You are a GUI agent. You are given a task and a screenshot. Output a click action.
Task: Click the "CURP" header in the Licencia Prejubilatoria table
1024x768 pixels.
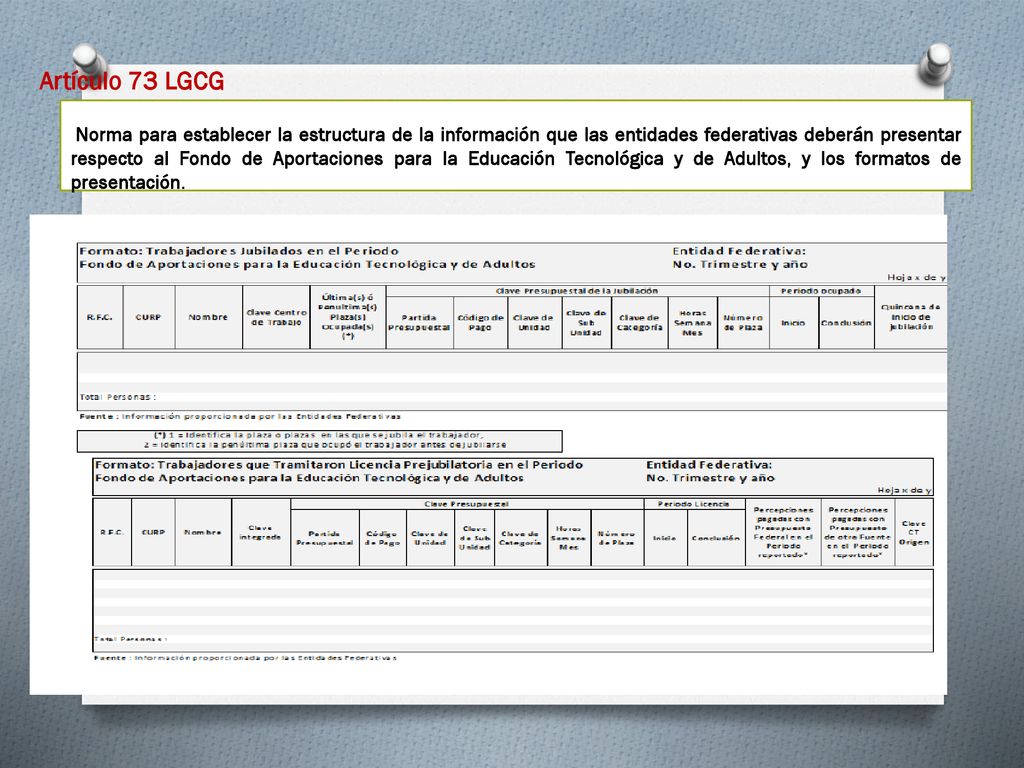click(x=153, y=532)
